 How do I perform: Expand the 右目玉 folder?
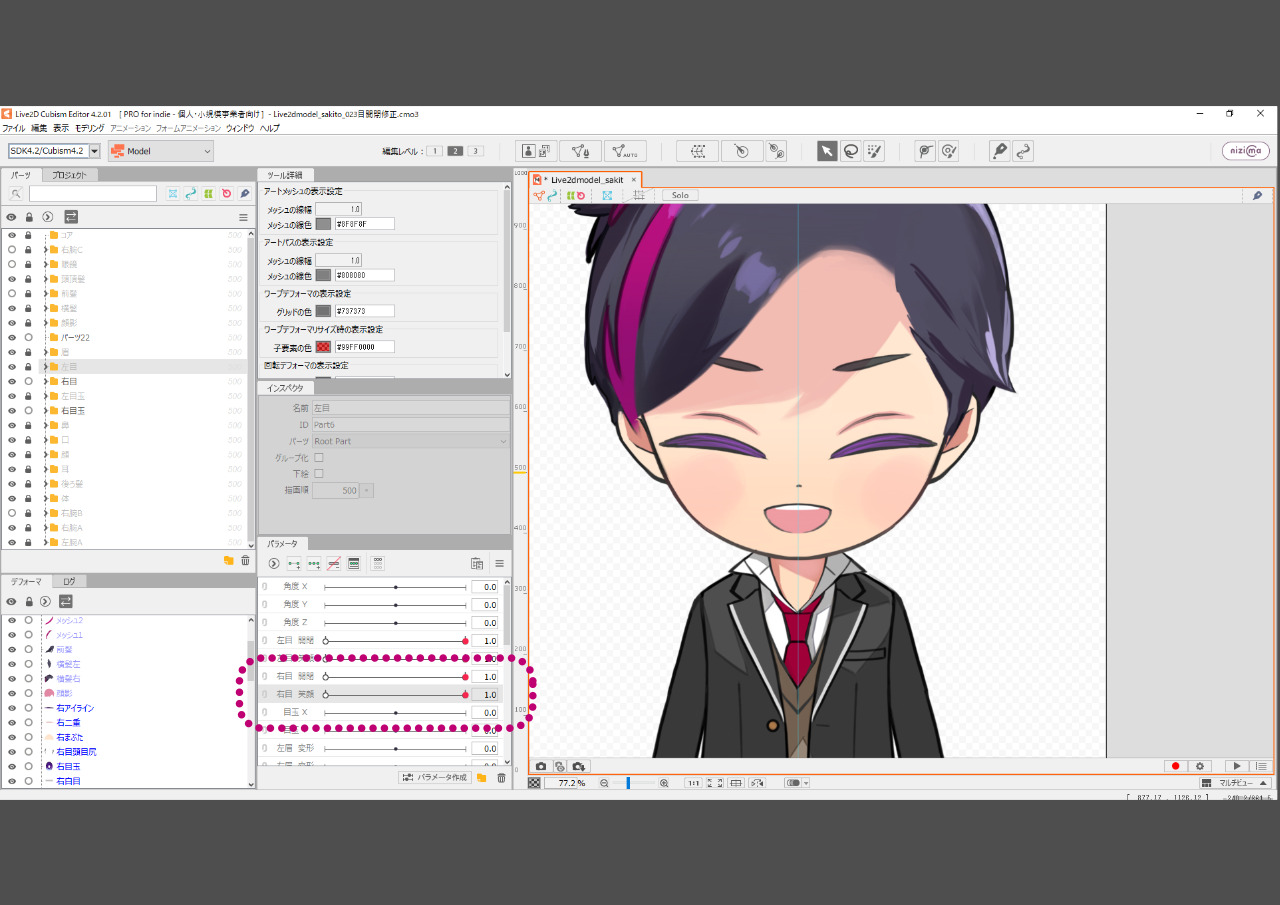pyautogui.click(x=44, y=411)
